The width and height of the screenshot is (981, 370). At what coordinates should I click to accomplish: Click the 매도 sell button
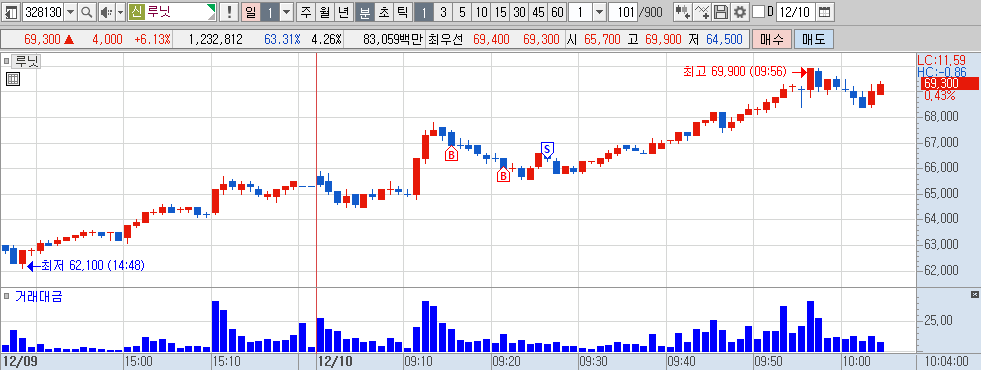click(814, 39)
